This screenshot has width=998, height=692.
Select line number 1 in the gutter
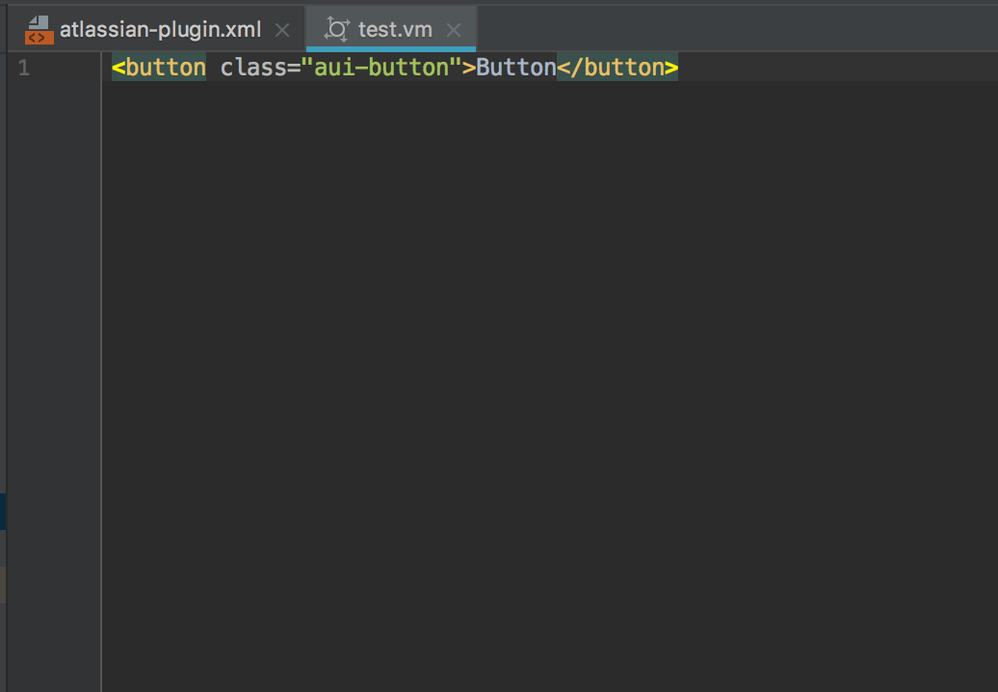pyautogui.click(x=24, y=67)
